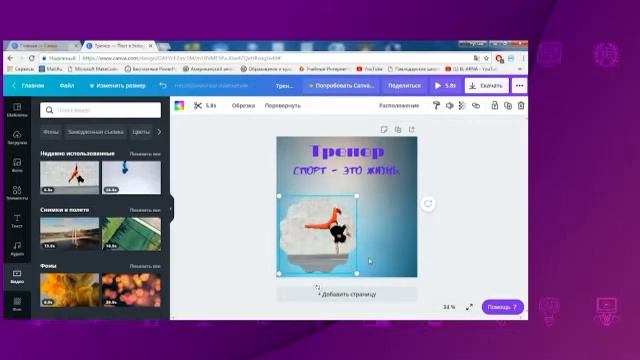Screen dimensions: 640x360
Task: Click the trash delete icon in toolbar
Action: click(x=521, y=106)
